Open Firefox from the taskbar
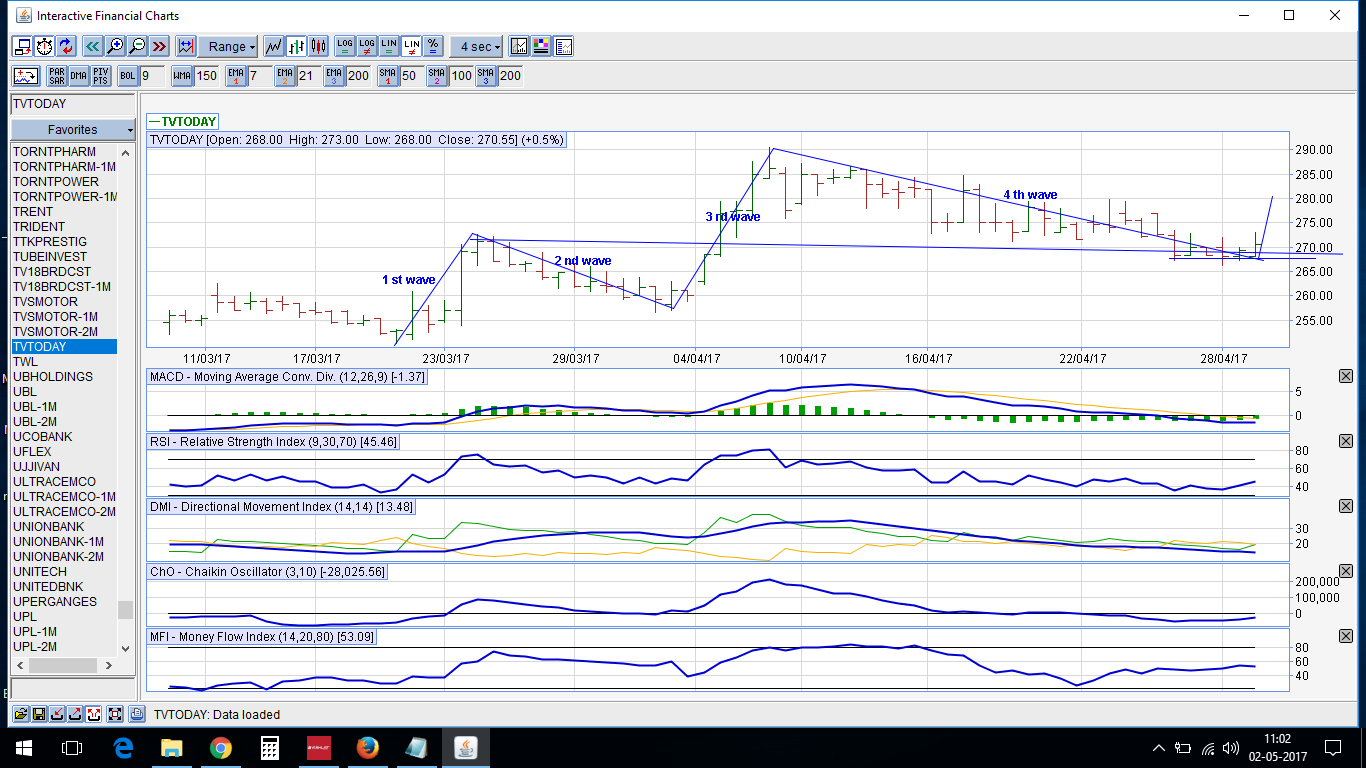The image size is (1366, 768). [367, 747]
